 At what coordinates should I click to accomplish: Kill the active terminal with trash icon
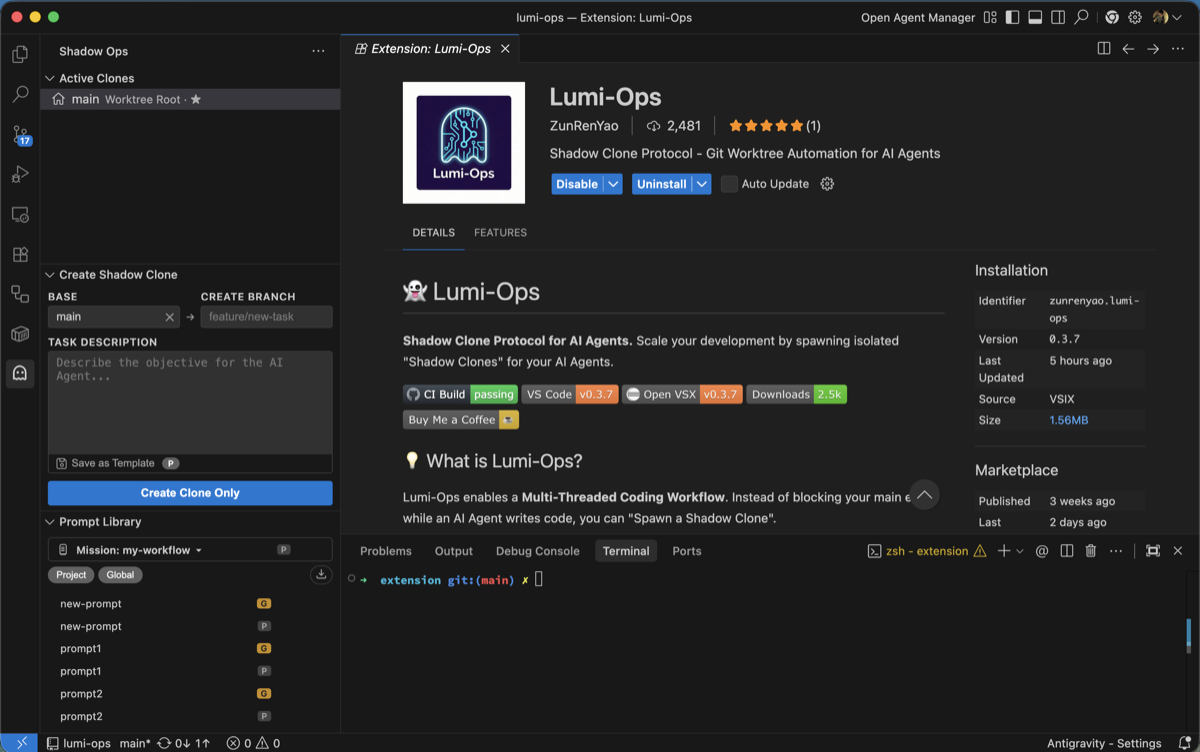tap(1090, 551)
